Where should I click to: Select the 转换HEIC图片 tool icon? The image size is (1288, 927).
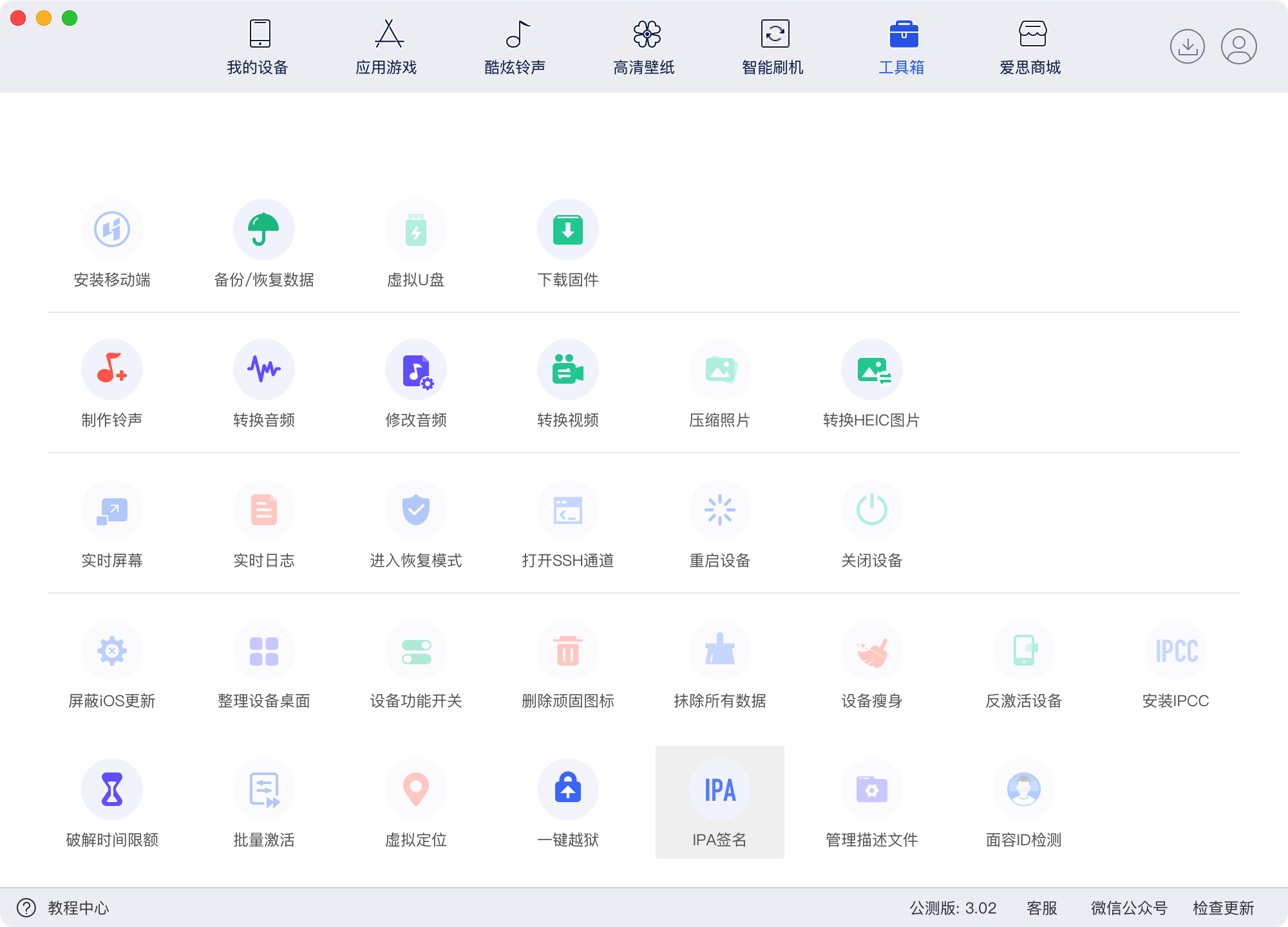tap(872, 370)
